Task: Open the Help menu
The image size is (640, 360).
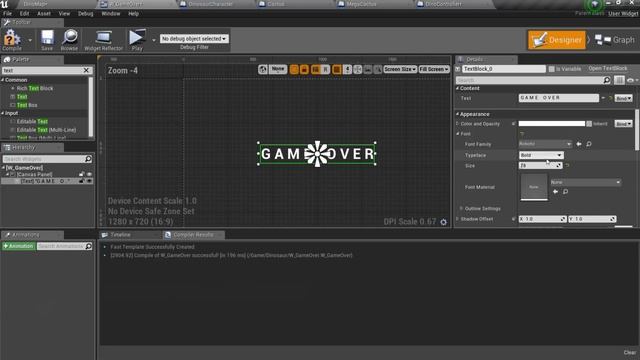Action: tap(133, 13)
